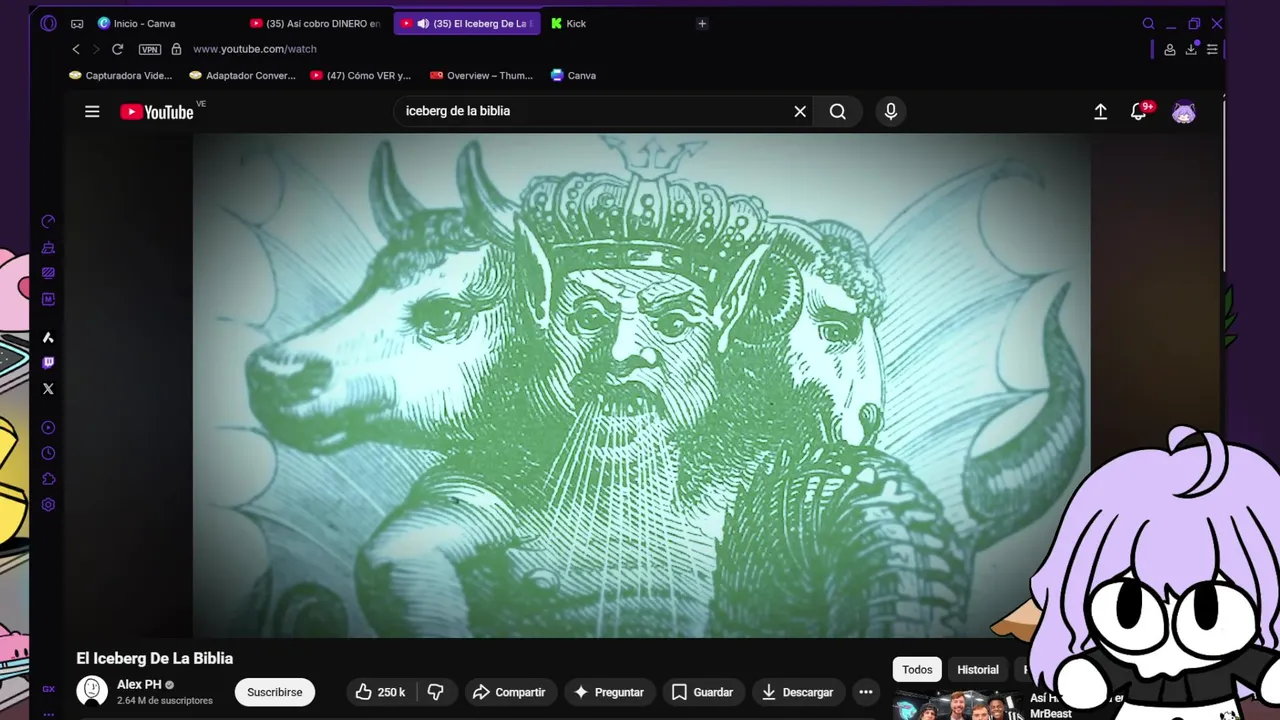Open the Opera GX logo menu
The height and width of the screenshot is (720, 1280).
click(48, 23)
